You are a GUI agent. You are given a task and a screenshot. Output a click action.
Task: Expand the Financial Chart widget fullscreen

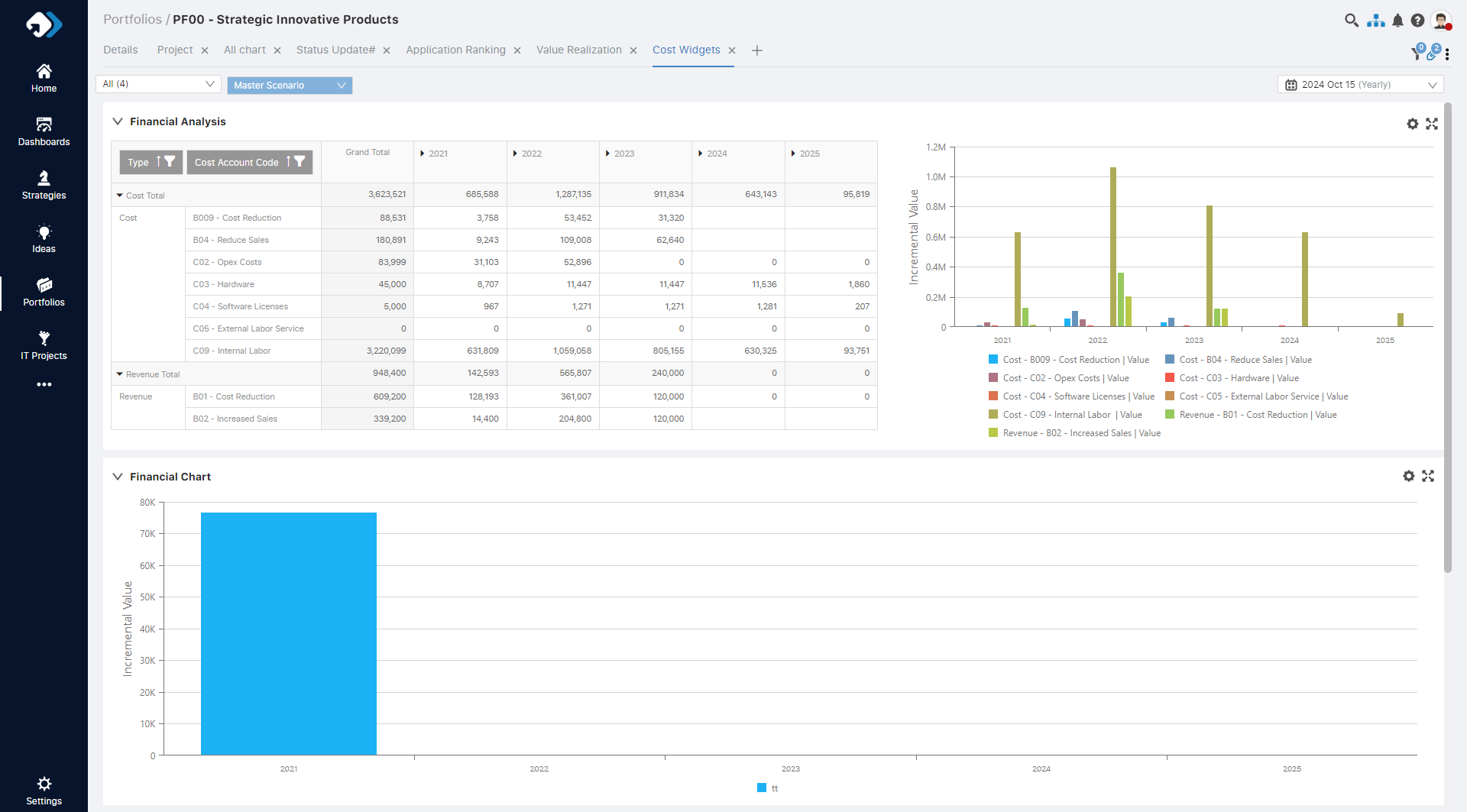pos(1428,476)
